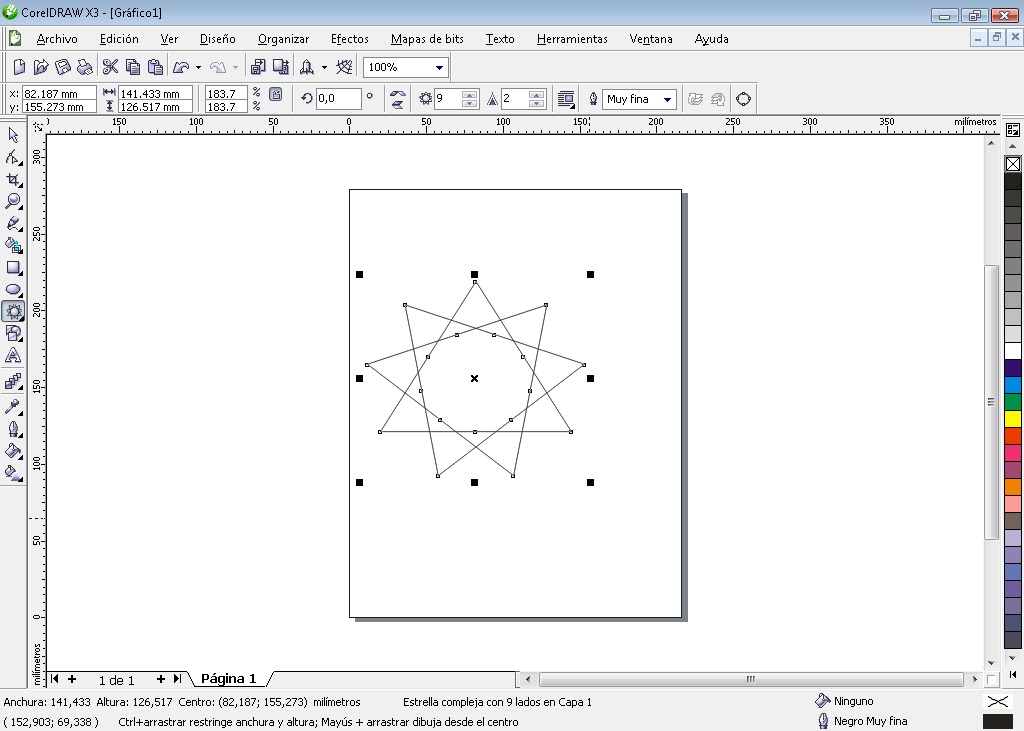This screenshot has height=731, width=1024.
Task: Apply vertical mirror to the star
Action: (x=398, y=104)
